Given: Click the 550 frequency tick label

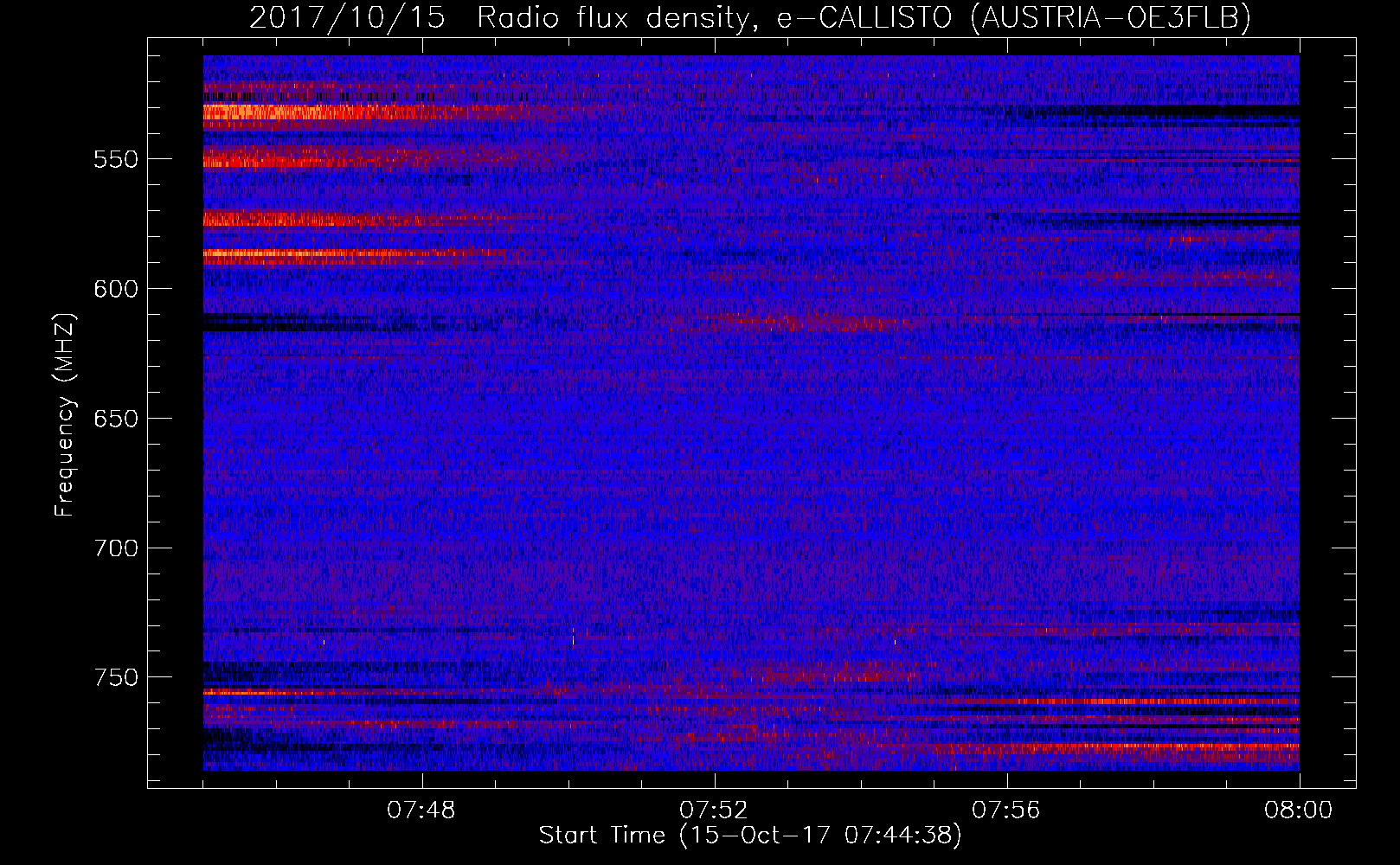Looking at the screenshot, I should click(115, 159).
